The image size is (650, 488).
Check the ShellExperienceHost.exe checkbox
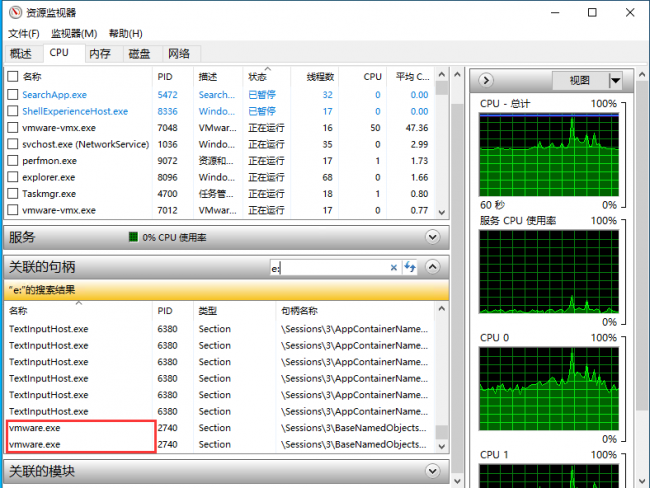(x=13, y=111)
